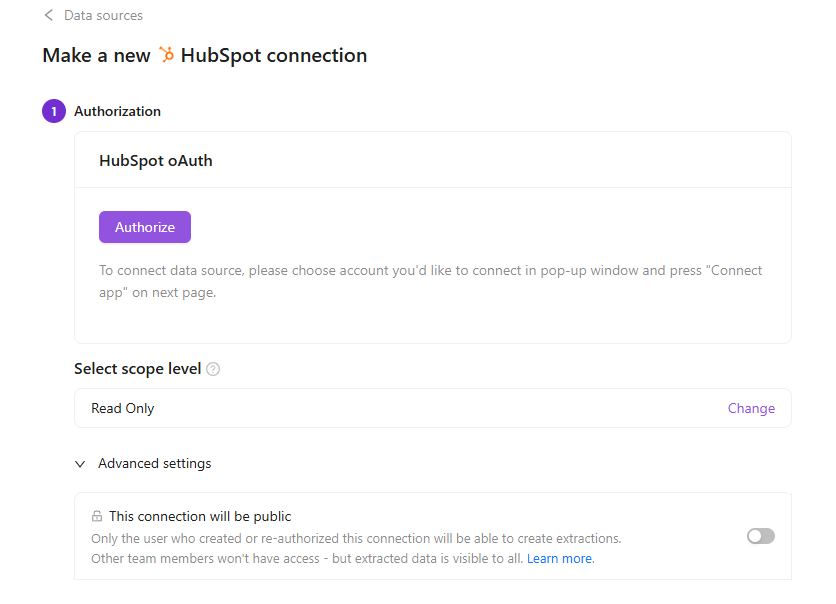The width and height of the screenshot is (836, 604).
Task: Click the HubSpot oAuth header
Action: pyautogui.click(x=155, y=160)
